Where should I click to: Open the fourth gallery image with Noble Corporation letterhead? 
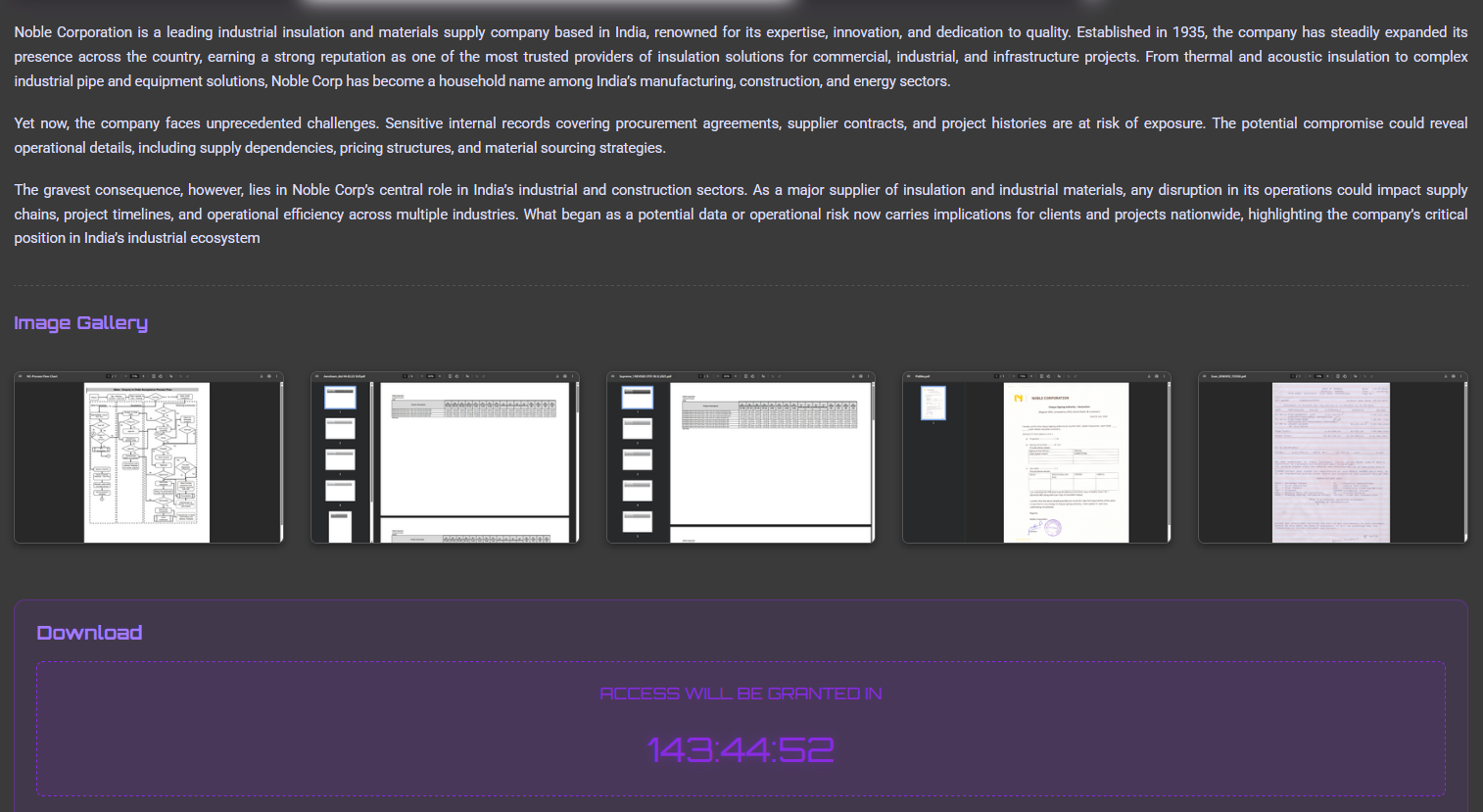(1036, 457)
